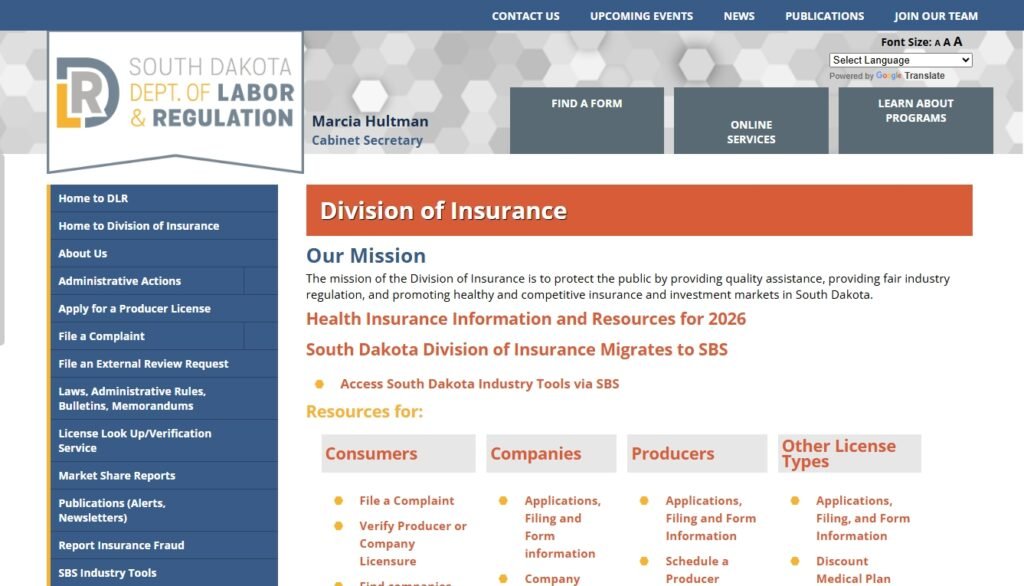This screenshot has width=1024, height=586.
Task: Click "File a Complaint" under Consumers
Action: pyautogui.click(x=407, y=500)
